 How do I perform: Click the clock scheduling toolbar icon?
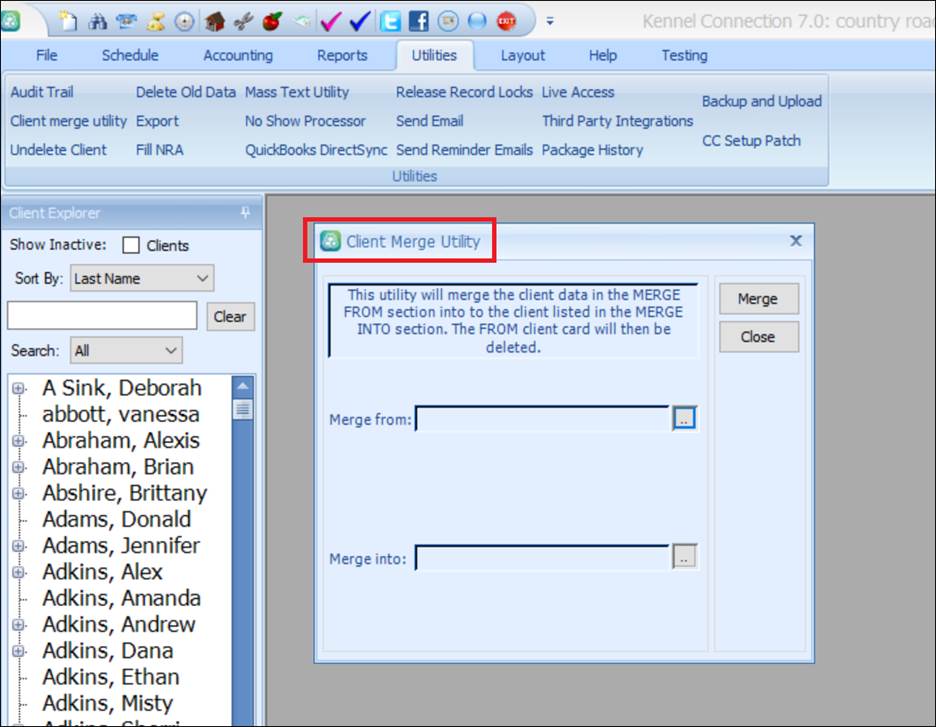click(185, 19)
